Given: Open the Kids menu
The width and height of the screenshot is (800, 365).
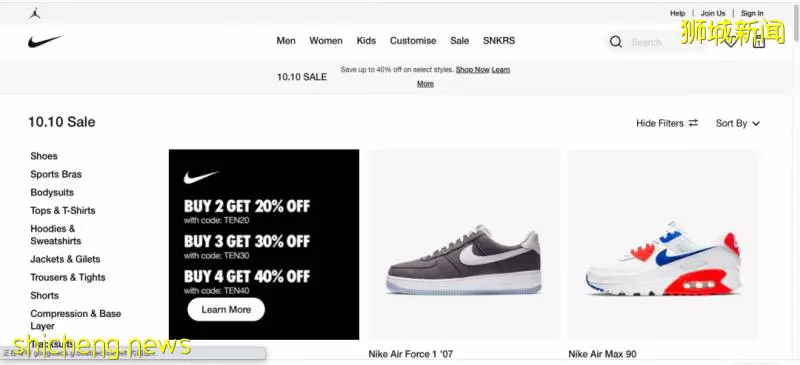Looking at the screenshot, I should click(x=366, y=41).
